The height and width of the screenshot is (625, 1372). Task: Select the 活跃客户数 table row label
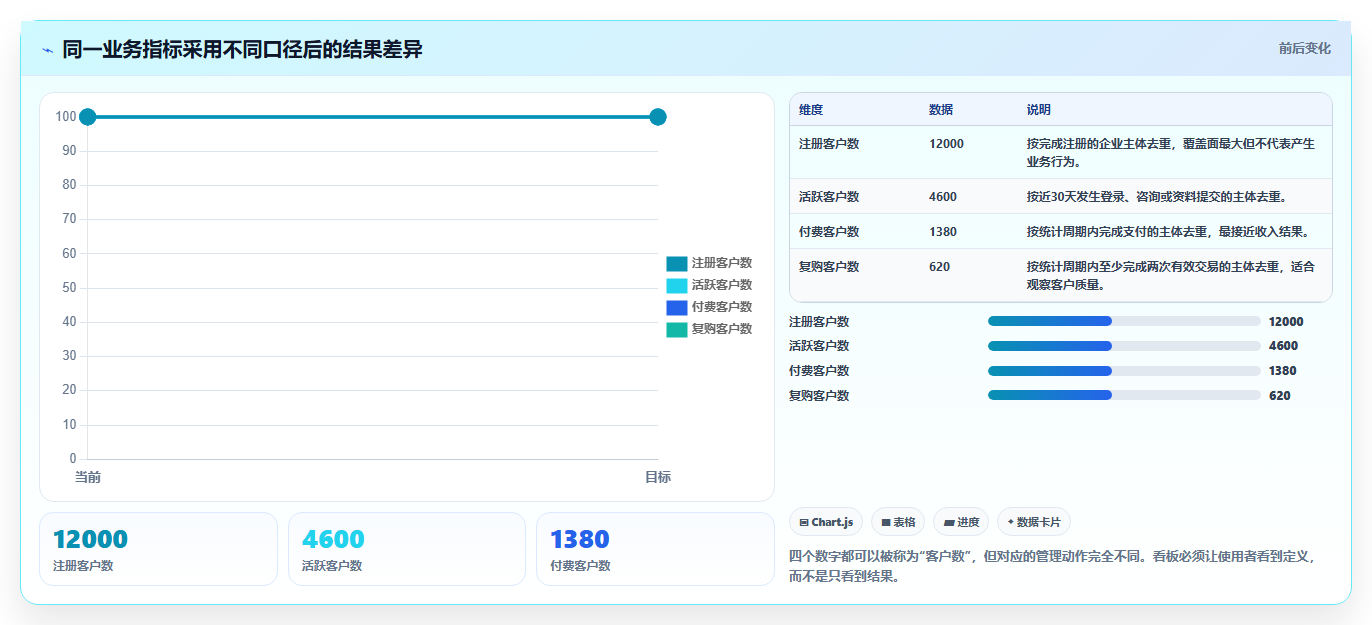point(829,197)
